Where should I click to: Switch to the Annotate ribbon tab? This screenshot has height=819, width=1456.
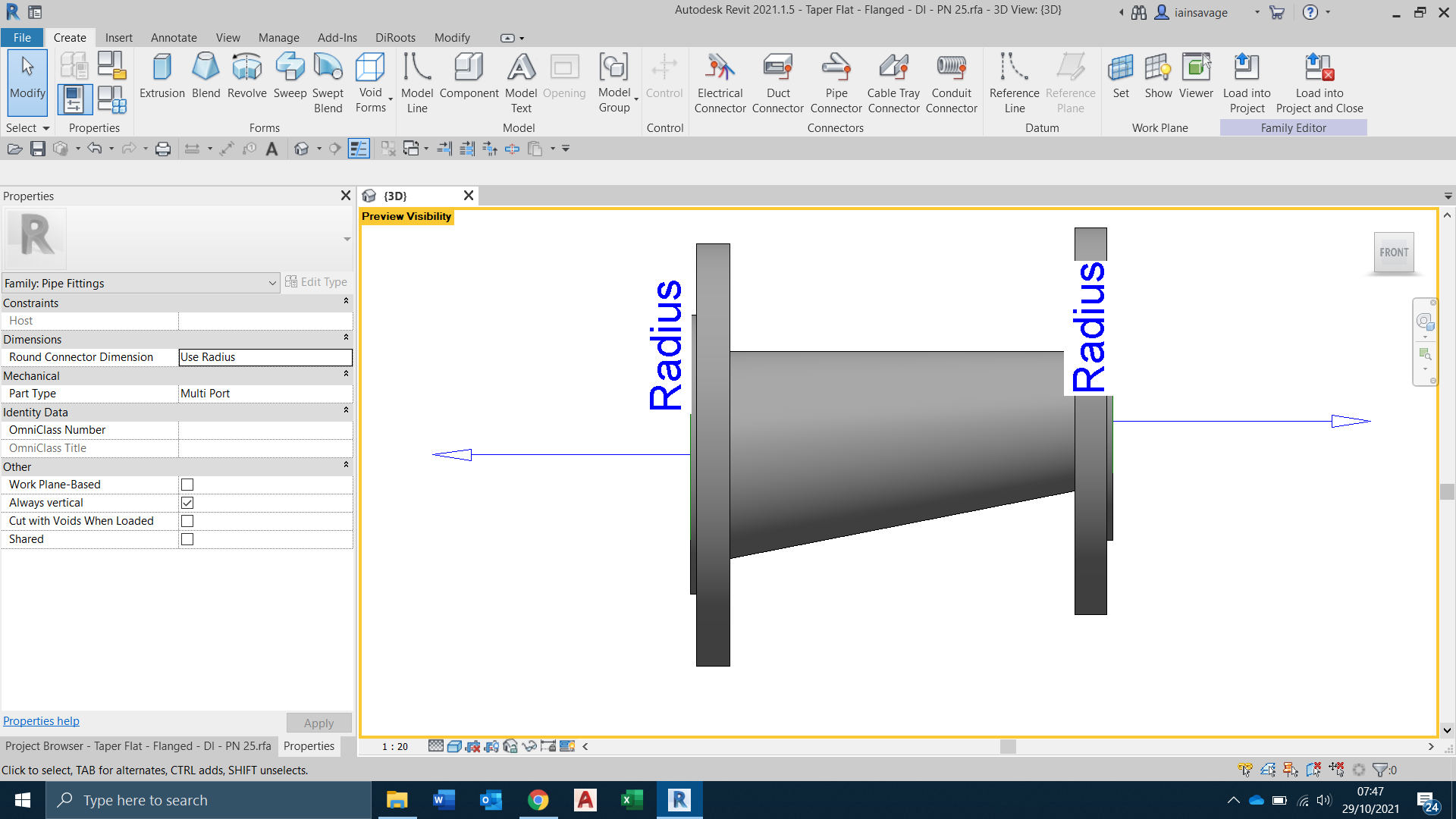[x=174, y=37]
